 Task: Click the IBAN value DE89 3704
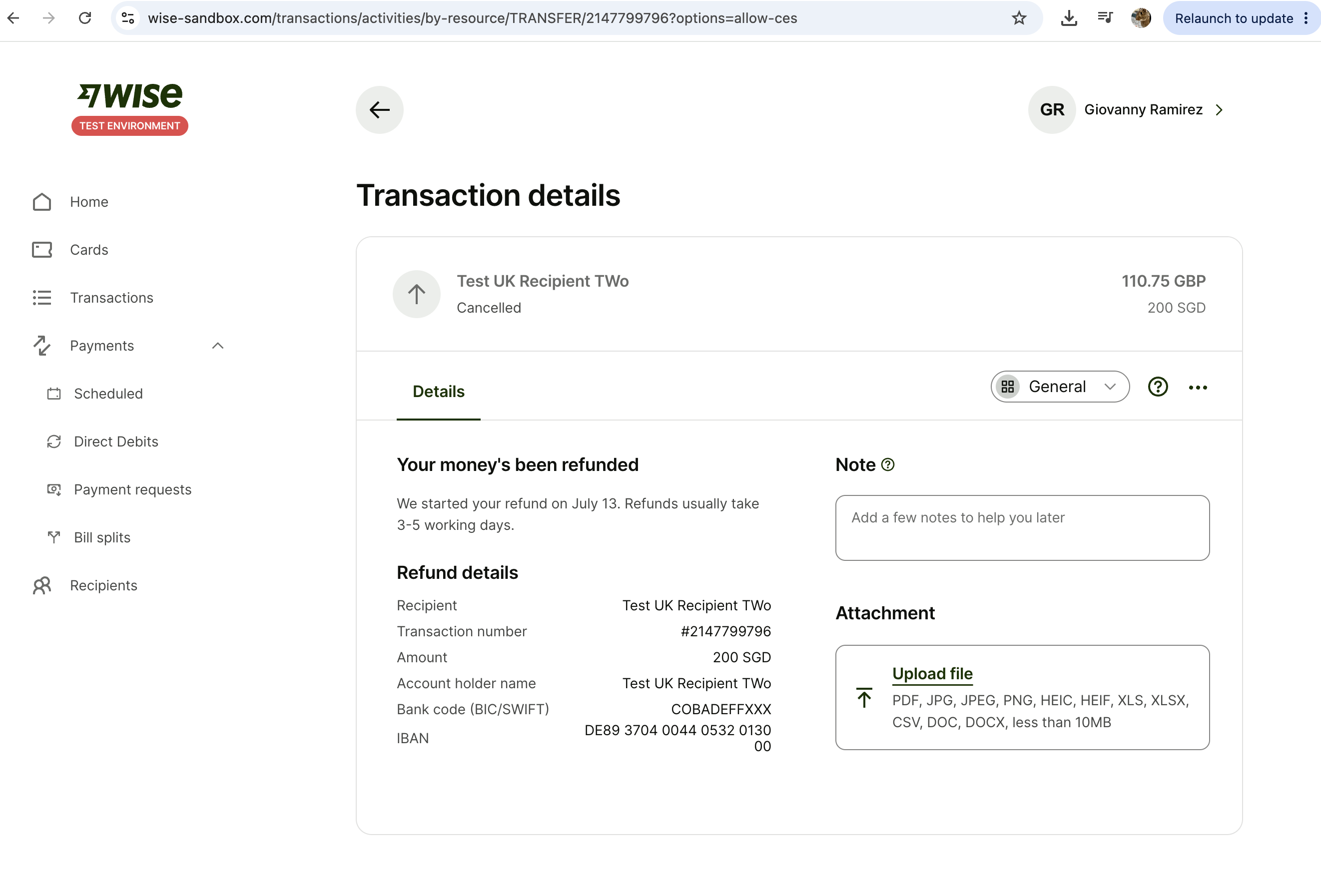click(x=677, y=738)
